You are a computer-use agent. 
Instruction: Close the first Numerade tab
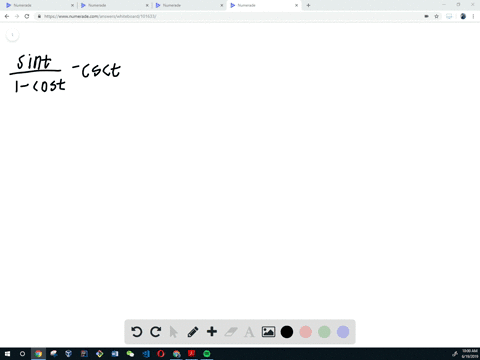pos(72,5)
